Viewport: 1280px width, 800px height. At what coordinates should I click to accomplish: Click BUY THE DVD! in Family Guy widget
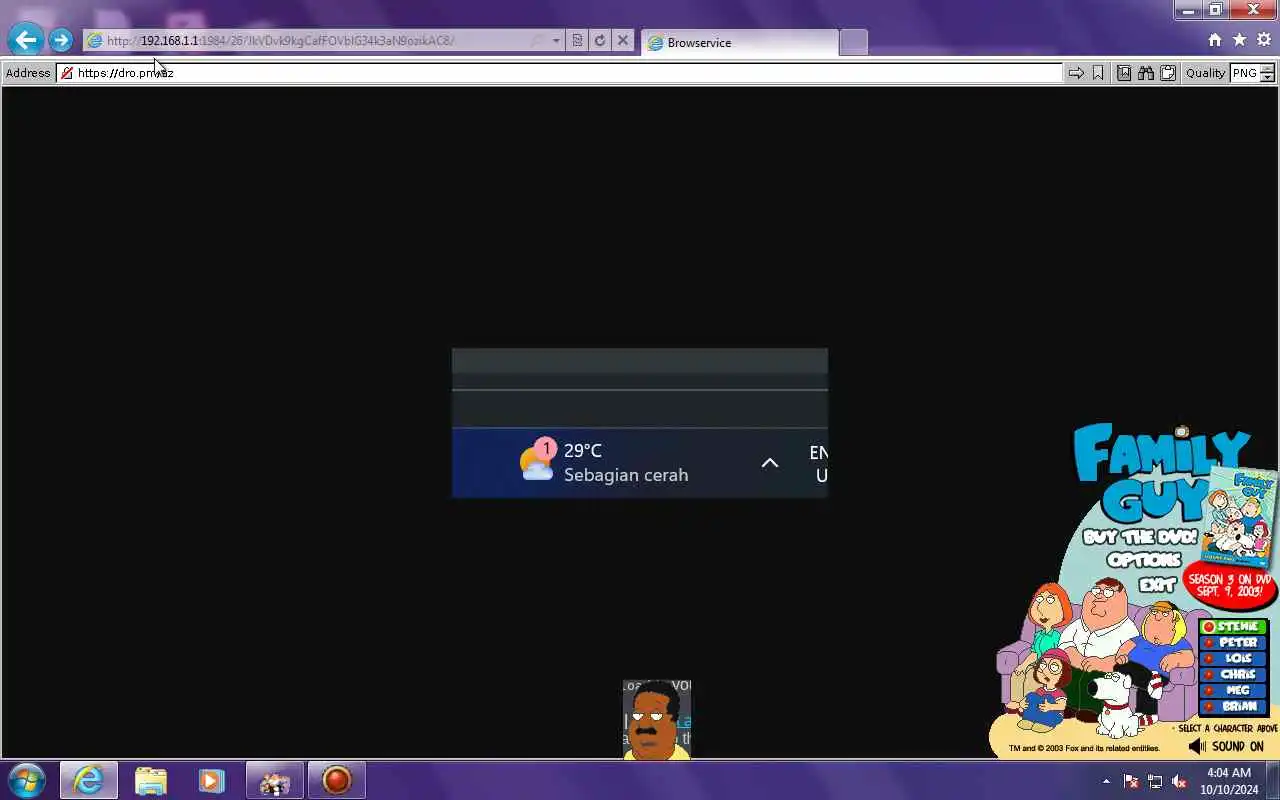[1139, 537]
